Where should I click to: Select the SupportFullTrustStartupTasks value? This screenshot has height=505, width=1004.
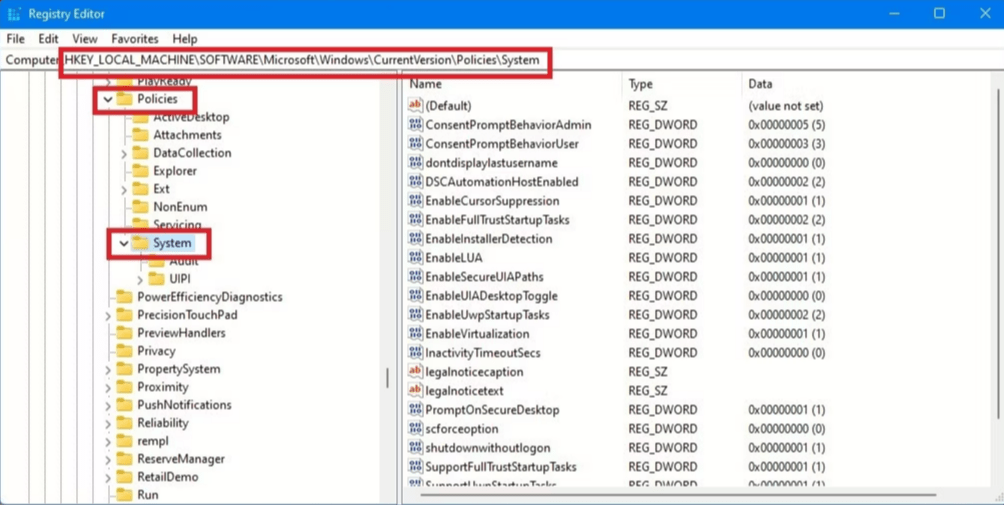[501, 467]
